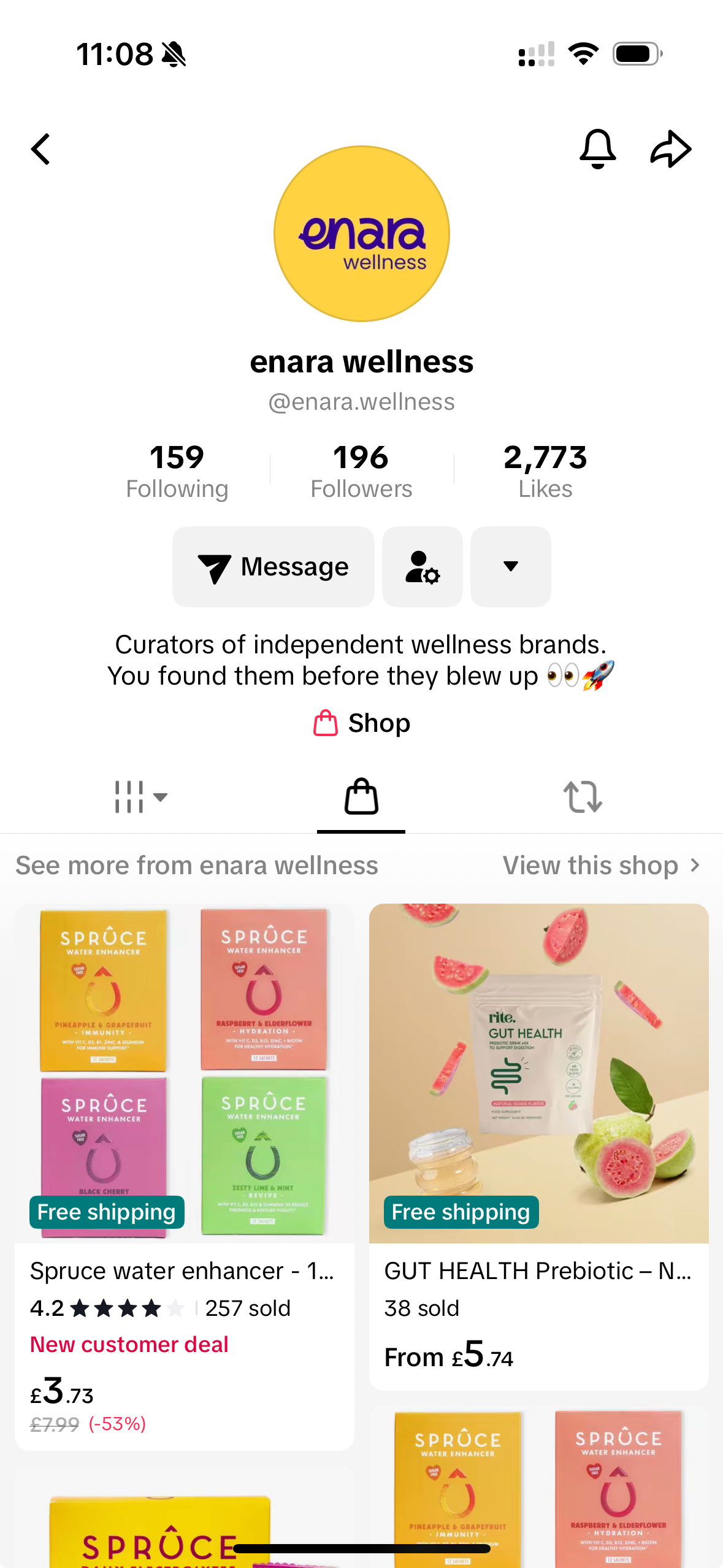Open following status person icon

[423, 567]
